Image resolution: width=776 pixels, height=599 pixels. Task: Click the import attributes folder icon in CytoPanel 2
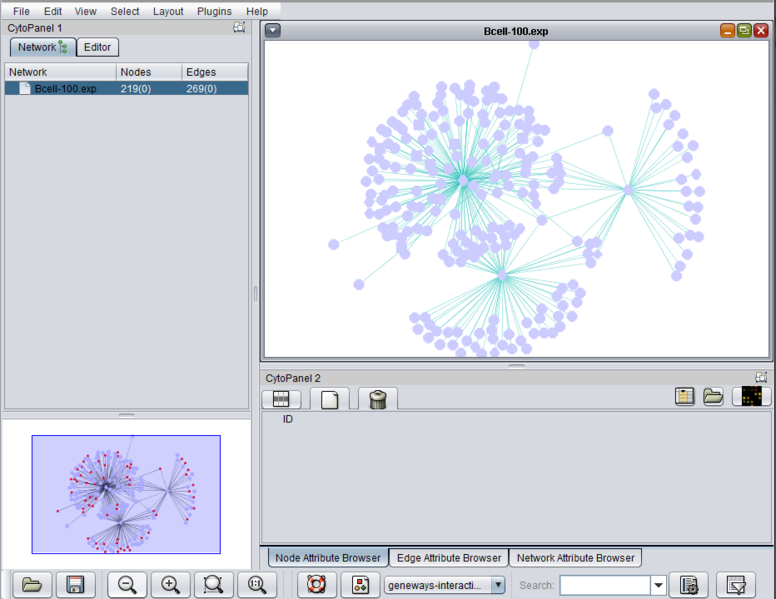point(713,397)
